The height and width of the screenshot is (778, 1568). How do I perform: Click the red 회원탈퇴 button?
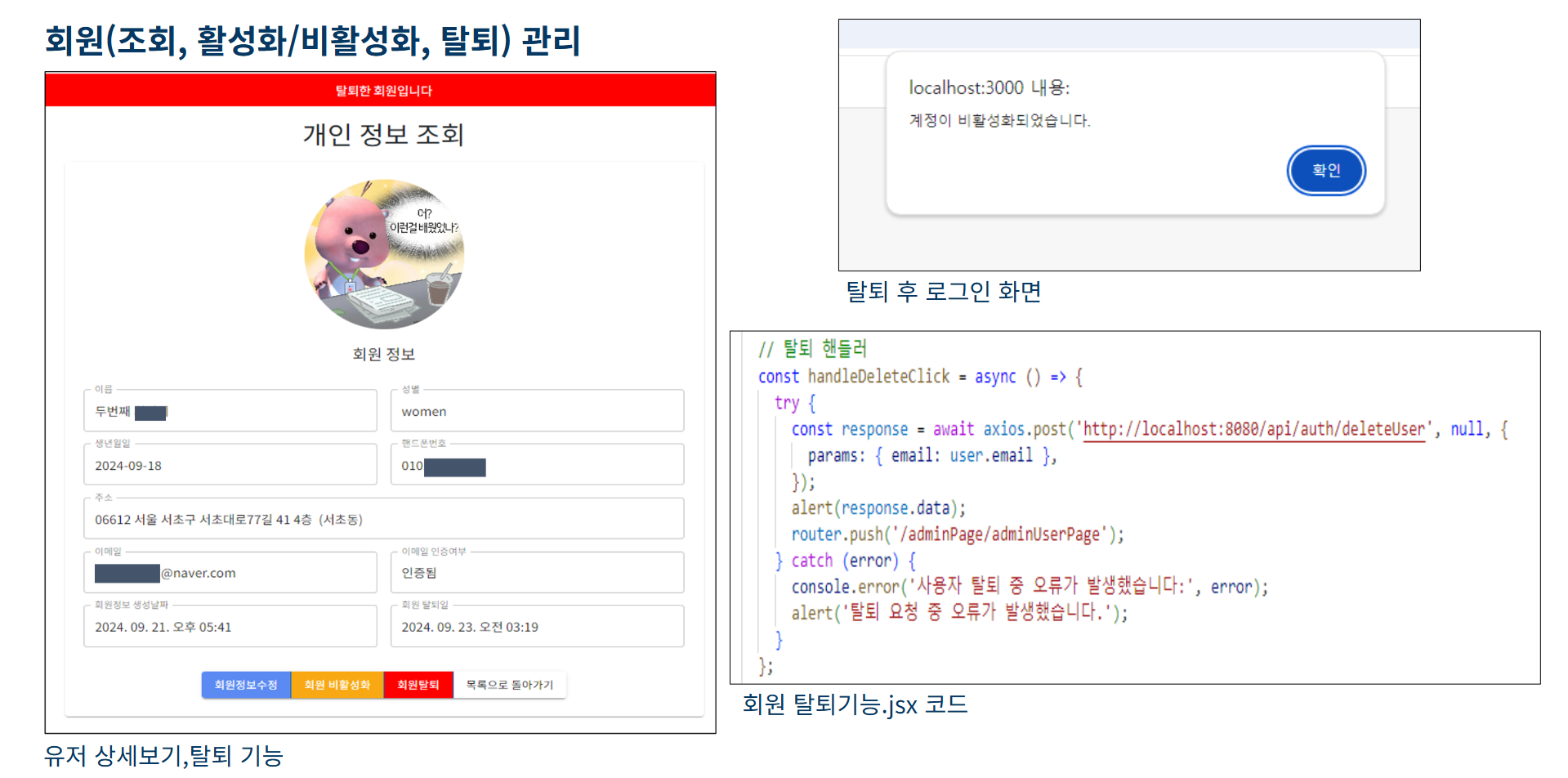point(418,685)
